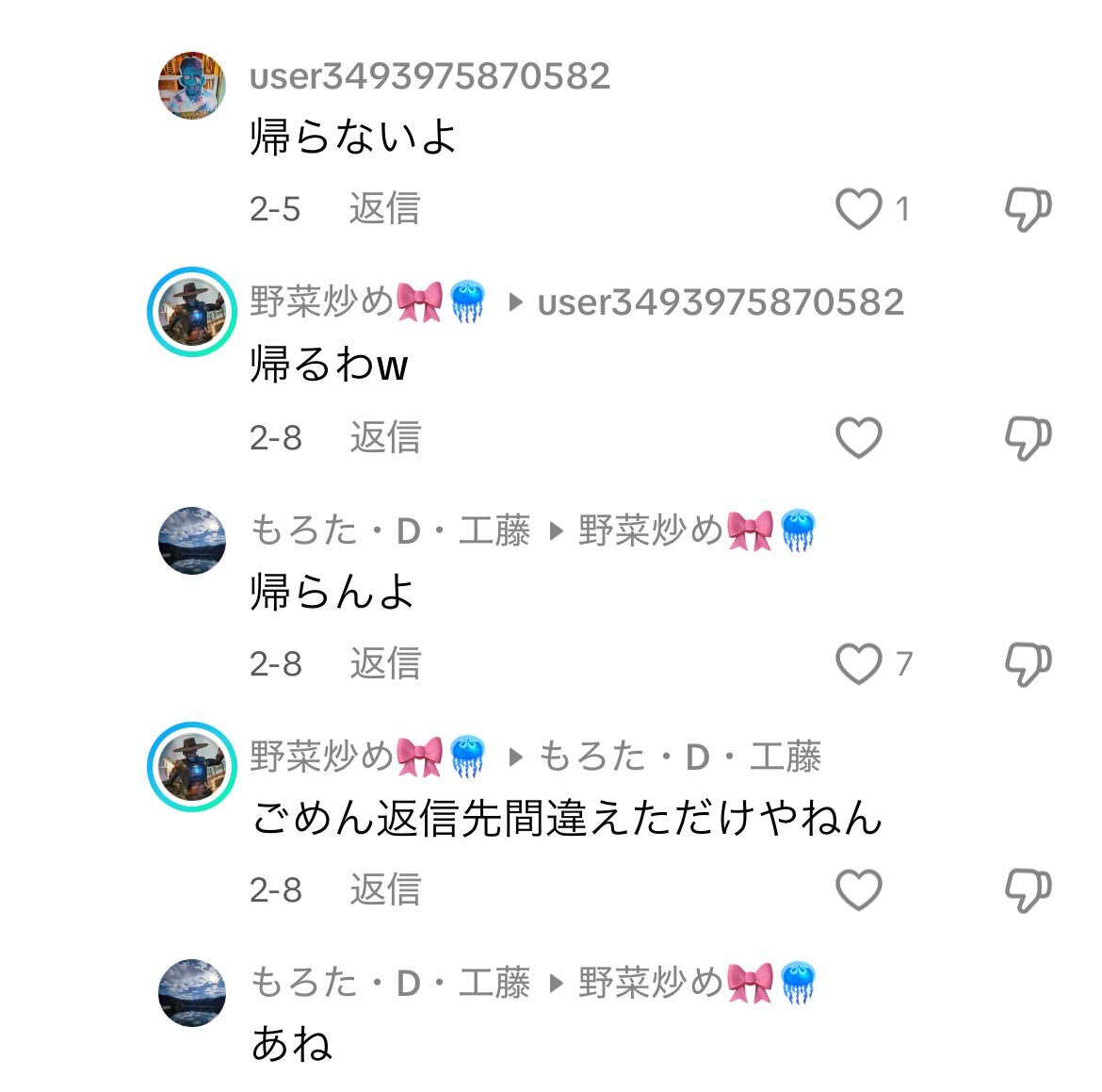Open もろた・D・工藤 avatar beside あね comment
The image size is (1102, 1092).
tap(192, 992)
